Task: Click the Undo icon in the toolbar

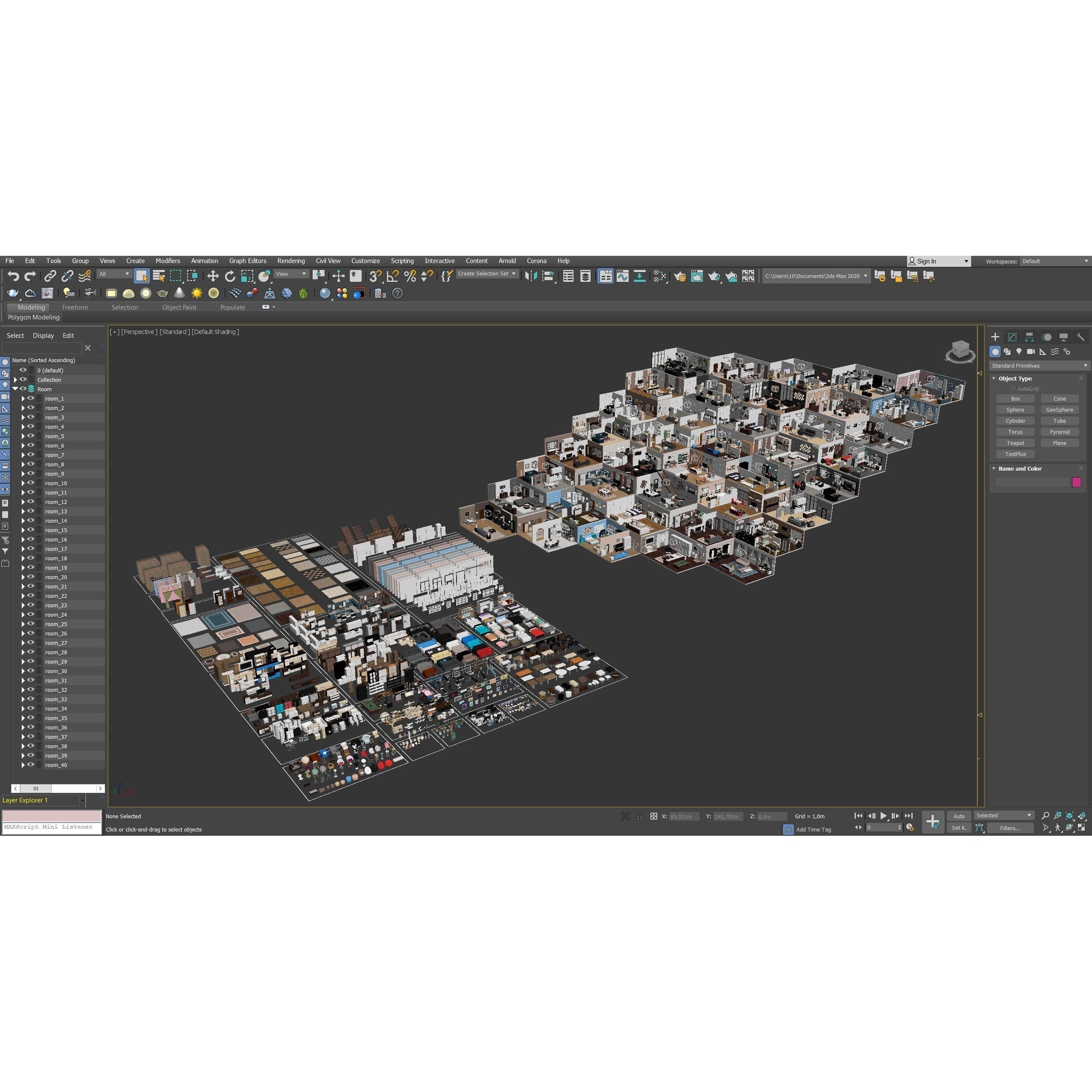Action: [x=13, y=276]
